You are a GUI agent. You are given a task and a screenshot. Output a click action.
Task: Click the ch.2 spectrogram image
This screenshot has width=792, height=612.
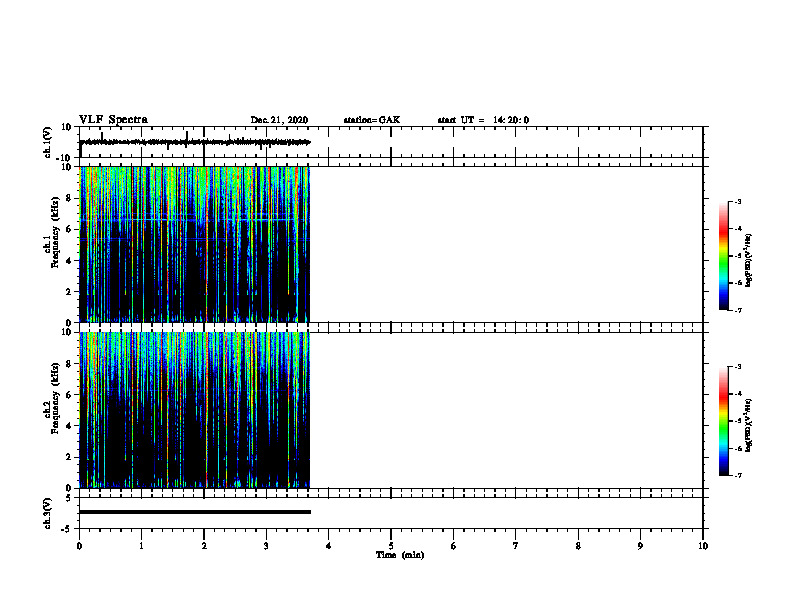coord(194,410)
